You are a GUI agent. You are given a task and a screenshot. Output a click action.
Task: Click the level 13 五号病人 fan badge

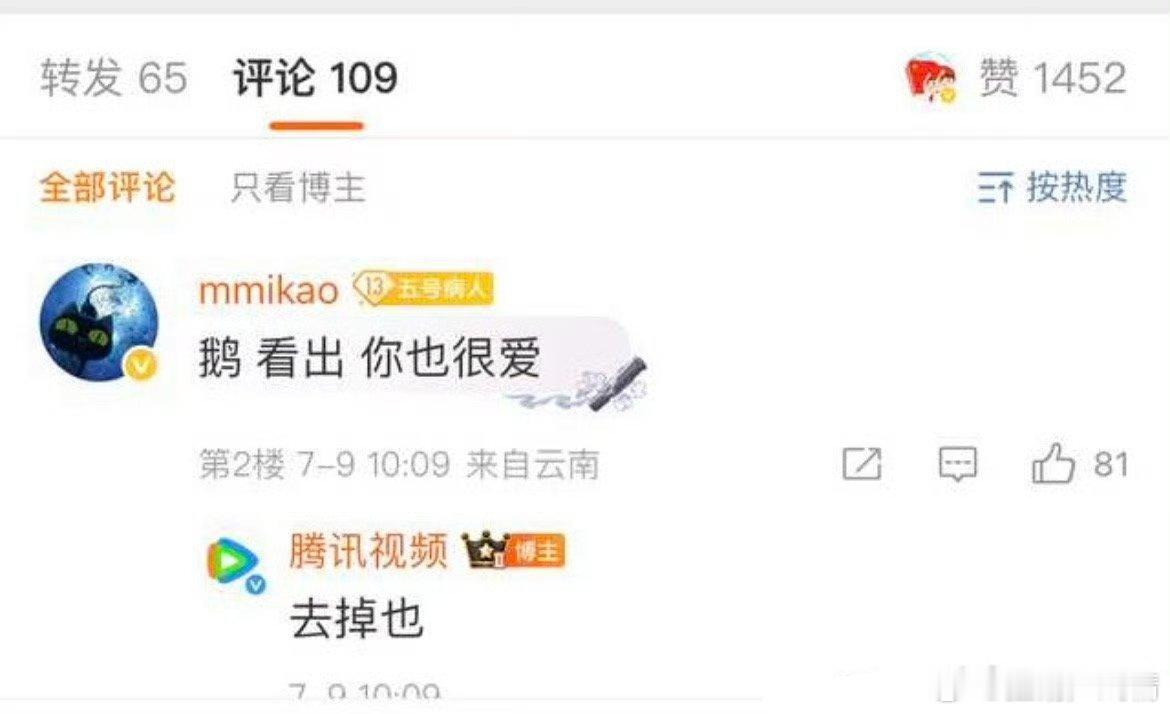[423, 288]
